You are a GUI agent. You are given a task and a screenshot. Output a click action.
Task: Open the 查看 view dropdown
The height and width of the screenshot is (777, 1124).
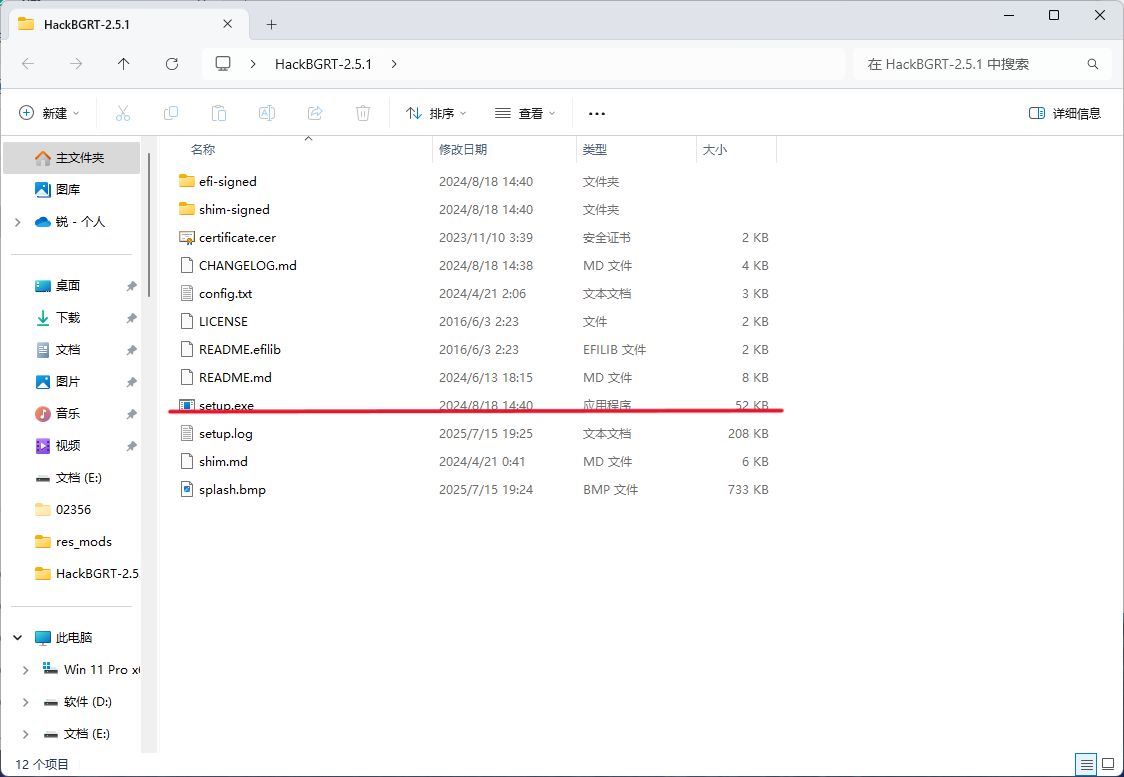pos(525,113)
